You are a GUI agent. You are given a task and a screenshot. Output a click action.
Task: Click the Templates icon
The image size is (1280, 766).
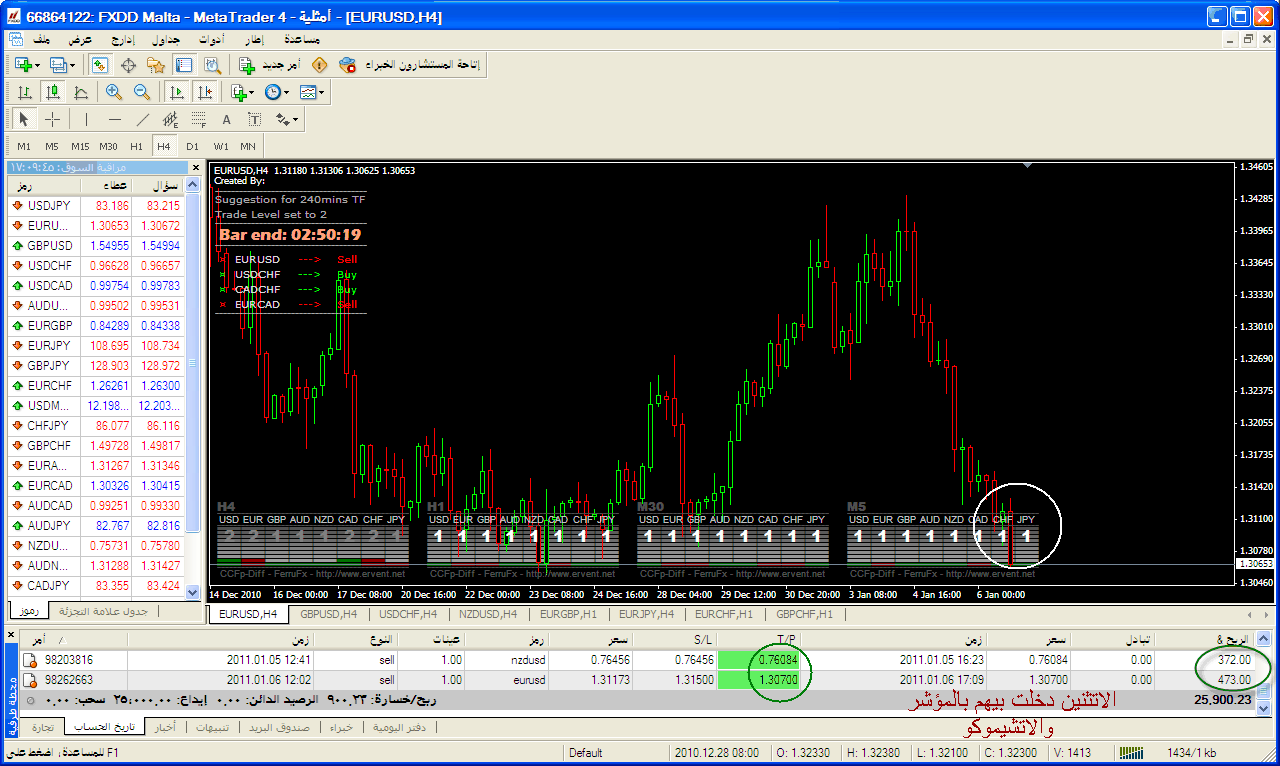(308, 92)
